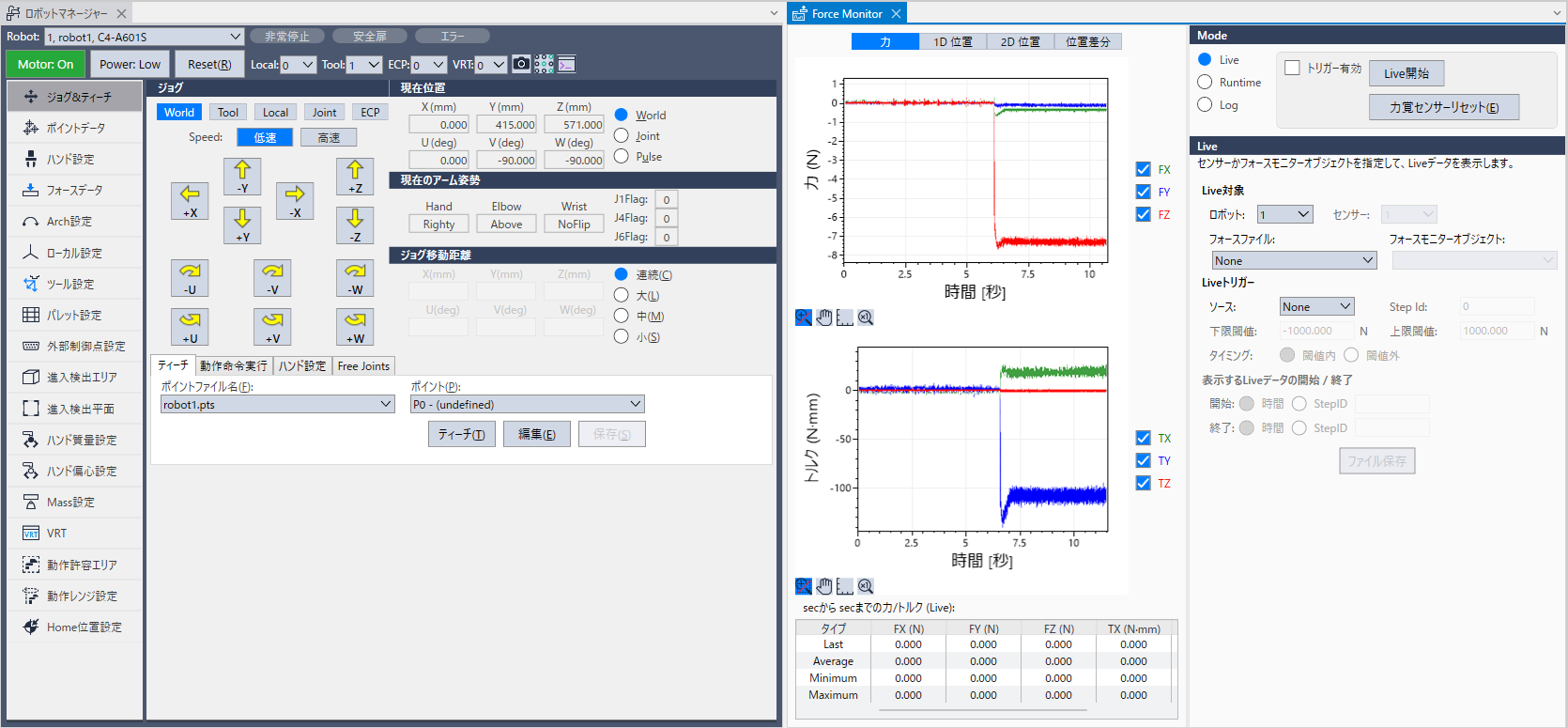Jog the robot with the +Z arrow
1568x728 pixels.
pos(355,176)
